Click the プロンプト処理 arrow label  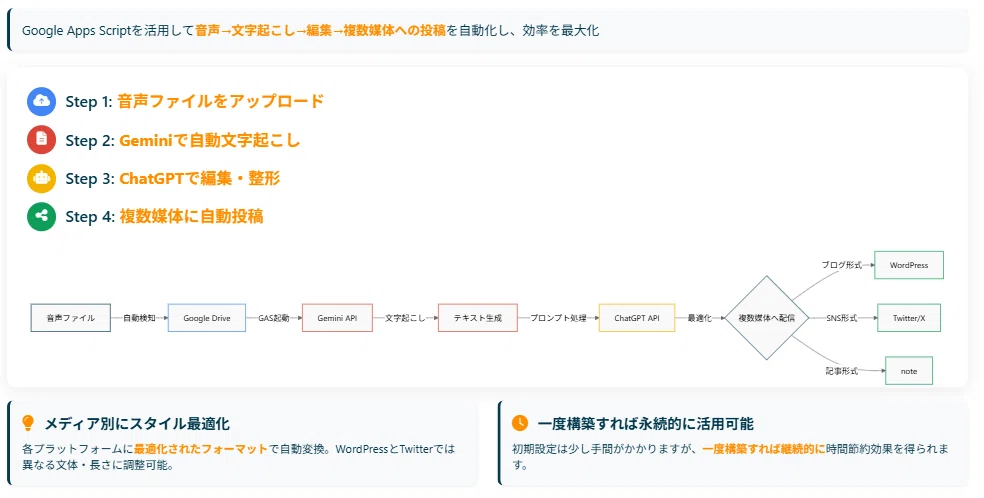[559, 318]
